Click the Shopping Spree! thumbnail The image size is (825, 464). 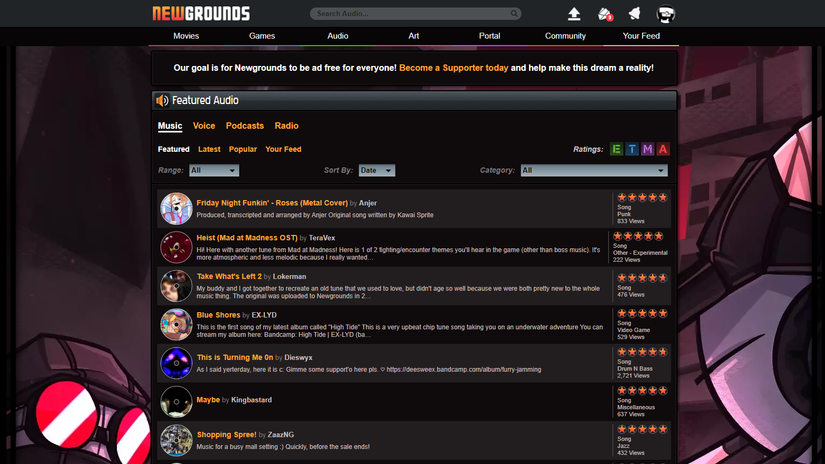click(176, 440)
